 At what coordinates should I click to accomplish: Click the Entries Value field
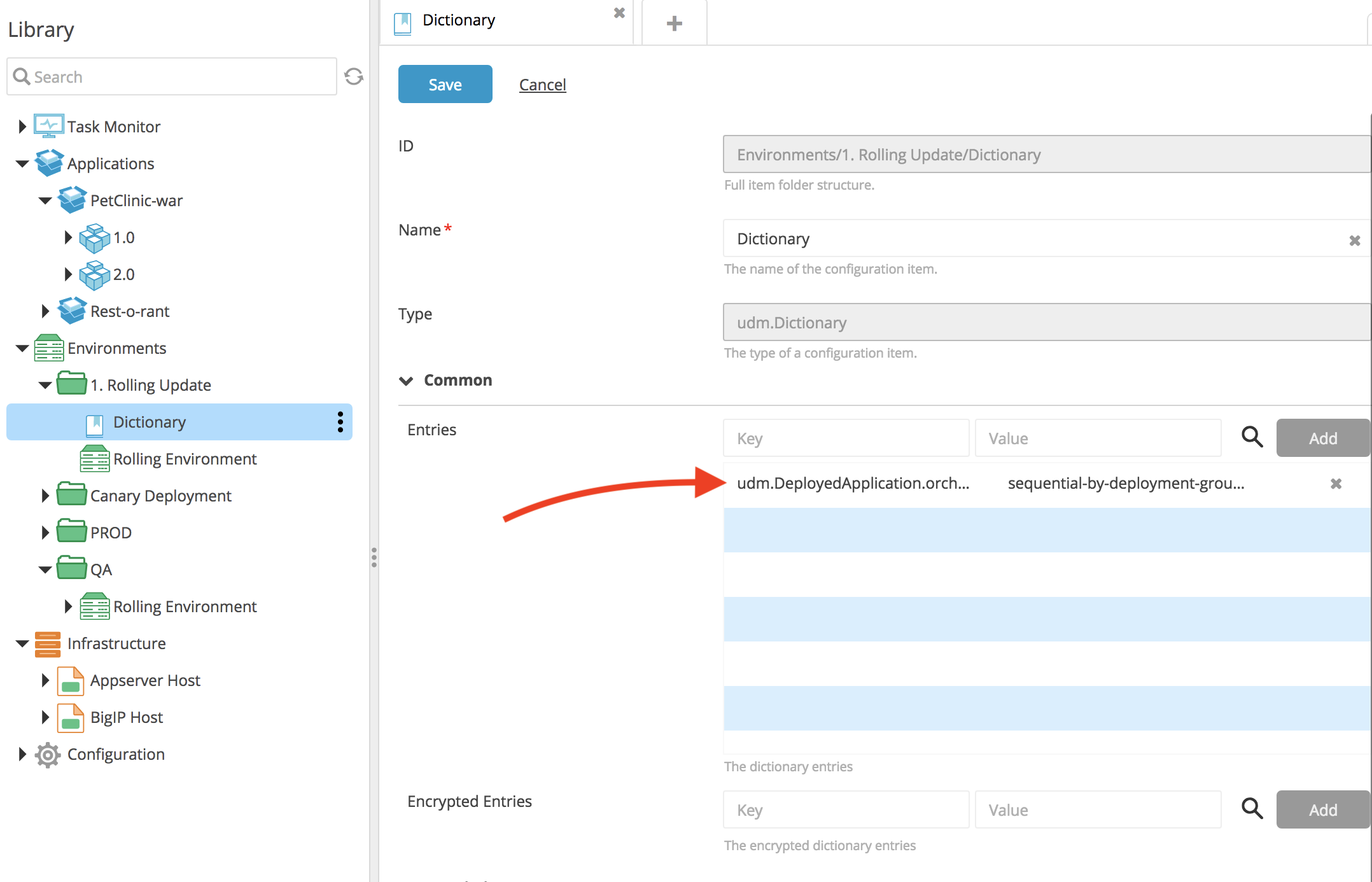tap(1098, 438)
